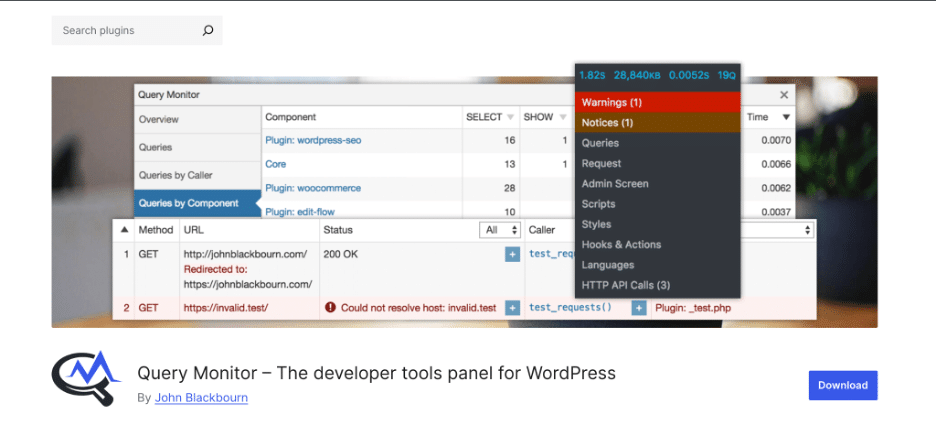
Task: Click the magnifier icon in plugin search
Action: (208, 30)
